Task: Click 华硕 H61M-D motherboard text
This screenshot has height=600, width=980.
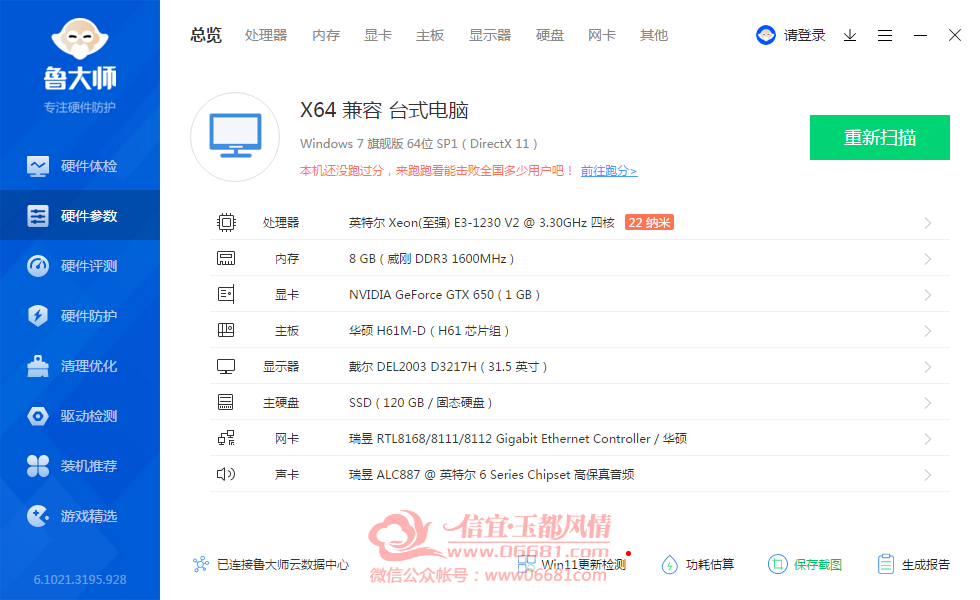Action: (x=429, y=331)
